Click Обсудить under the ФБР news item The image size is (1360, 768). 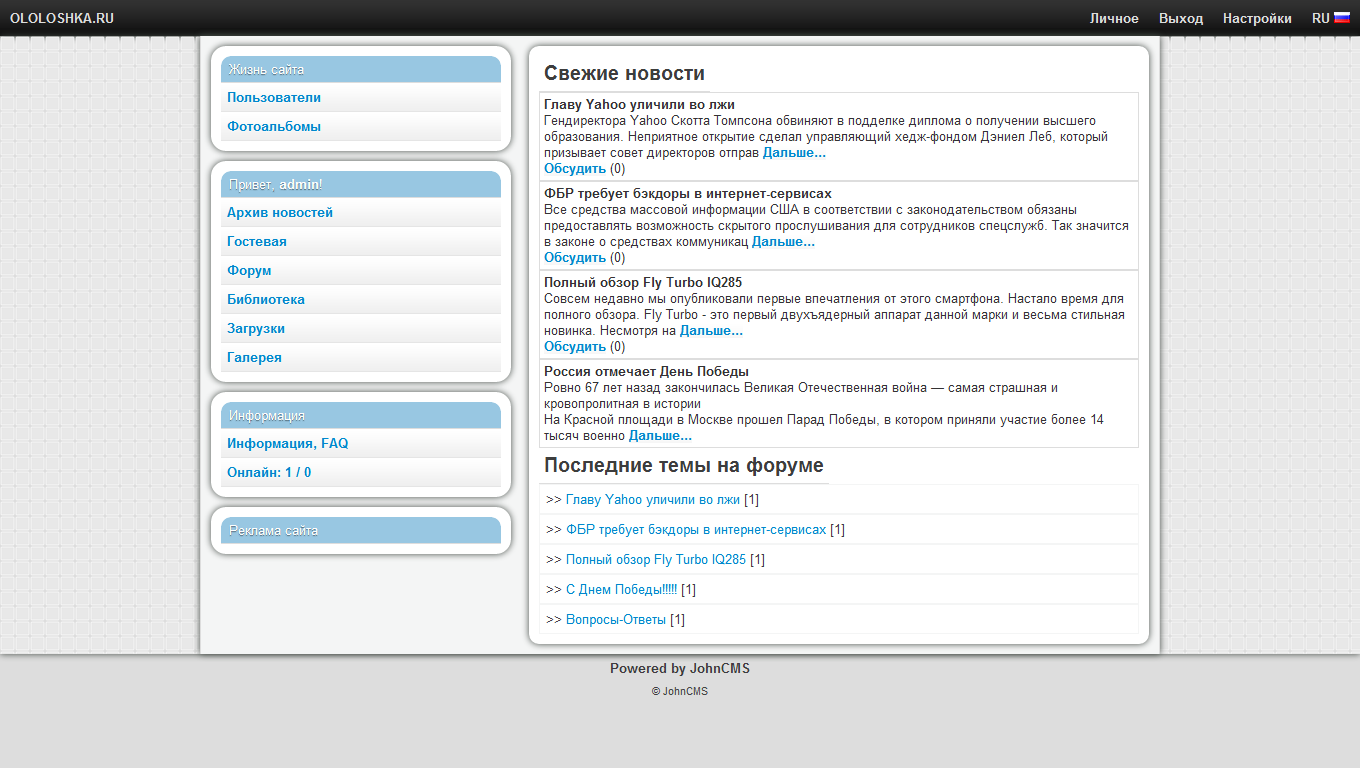[575, 258]
